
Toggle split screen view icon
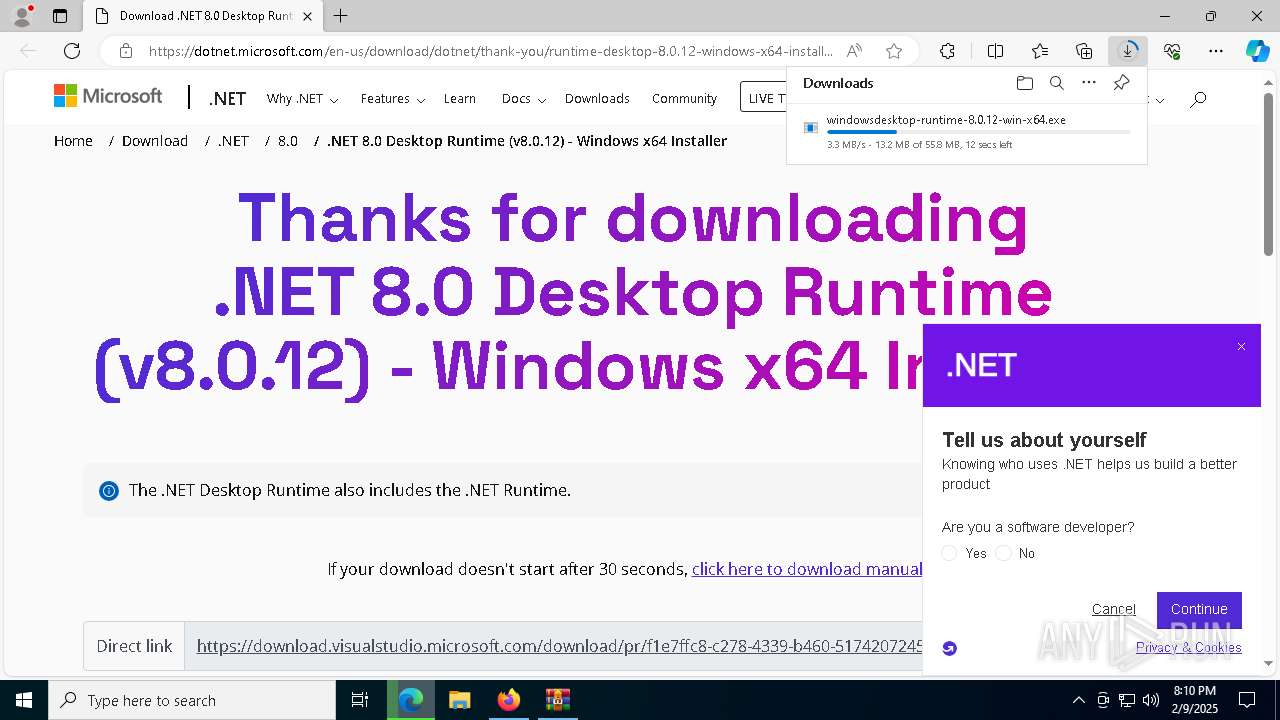pos(995,51)
